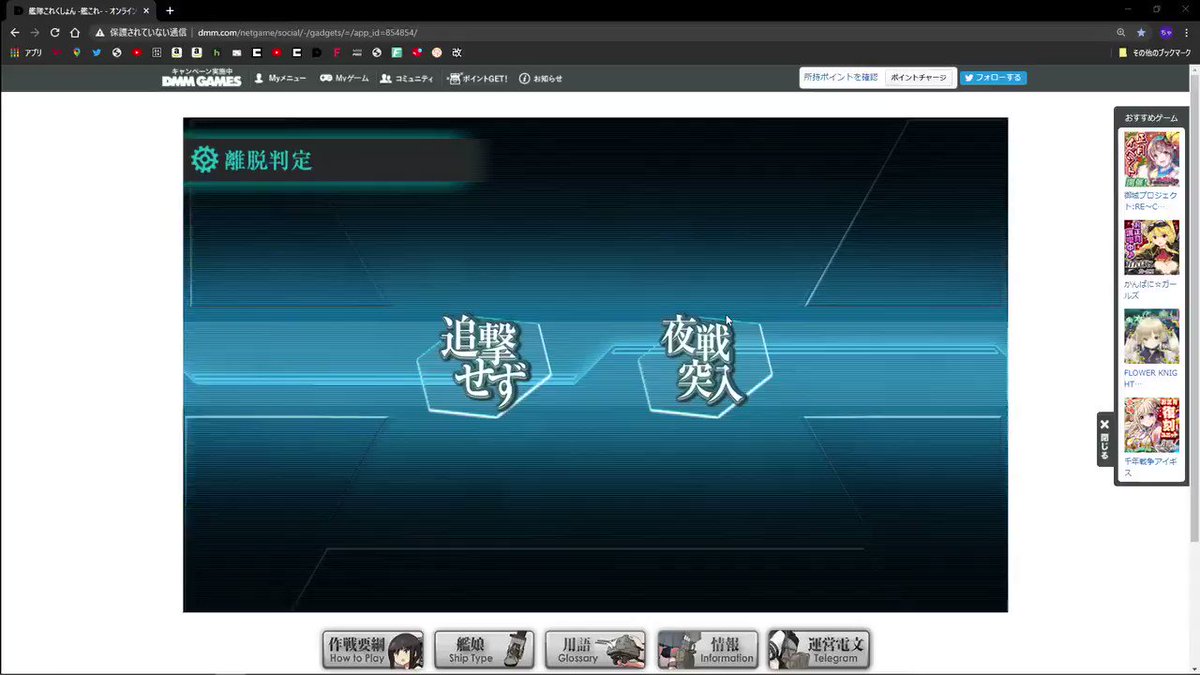Go back with browser back arrow
This screenshot has width=1200, height=675.
click(16, 32)
